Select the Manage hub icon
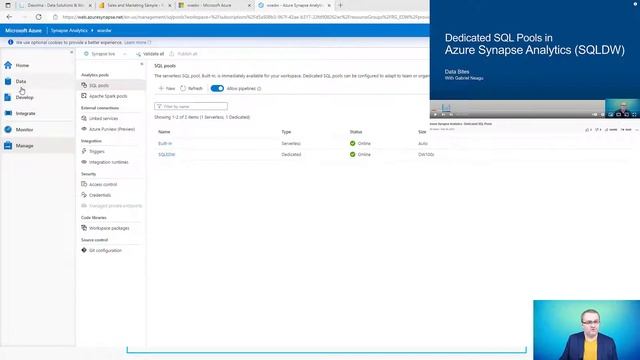The width and height of the screenshot is (640, 360). [x=8, y=145]
